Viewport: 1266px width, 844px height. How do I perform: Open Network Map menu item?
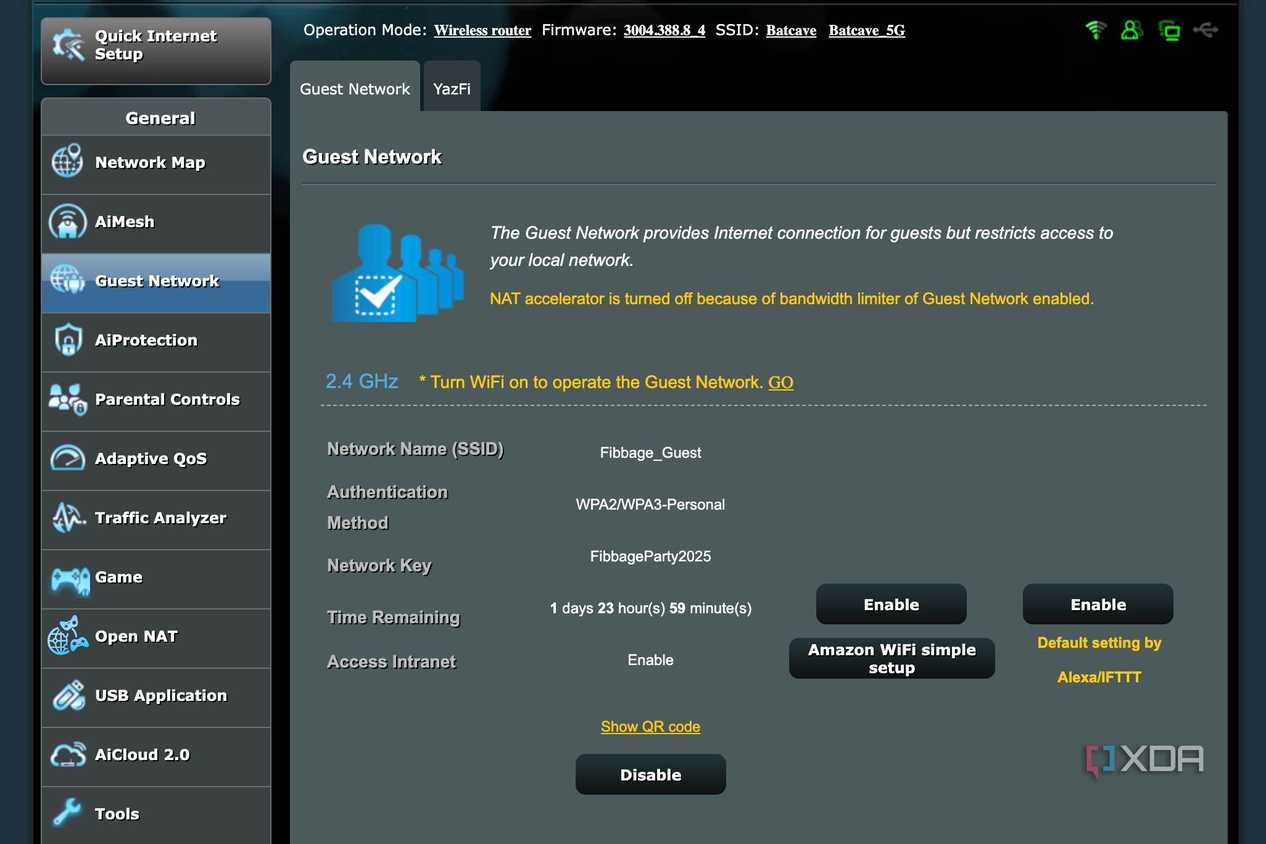pos(156,163)
